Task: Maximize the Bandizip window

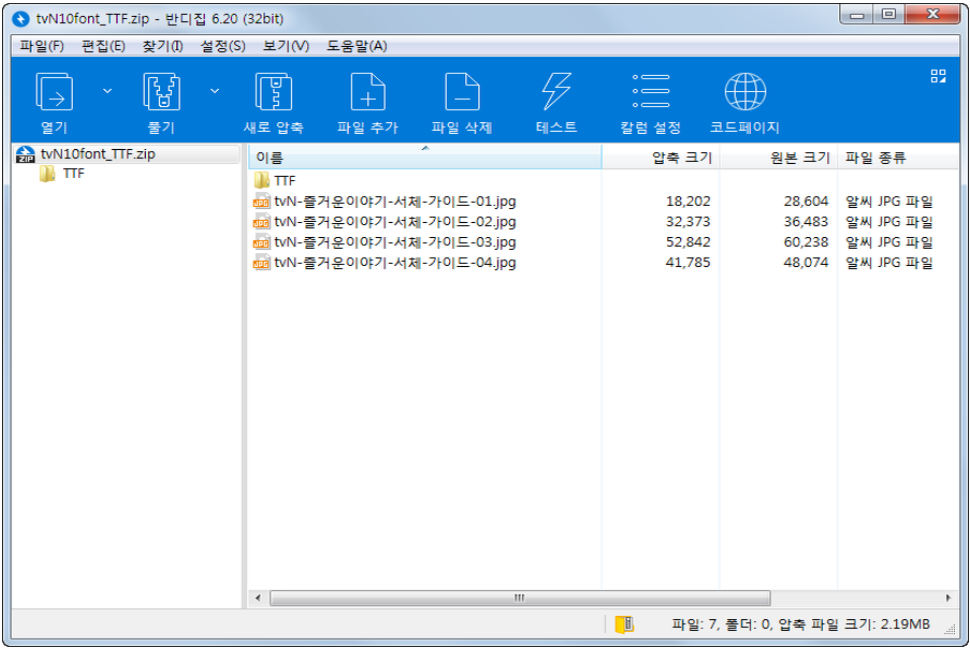Action: 888,15
